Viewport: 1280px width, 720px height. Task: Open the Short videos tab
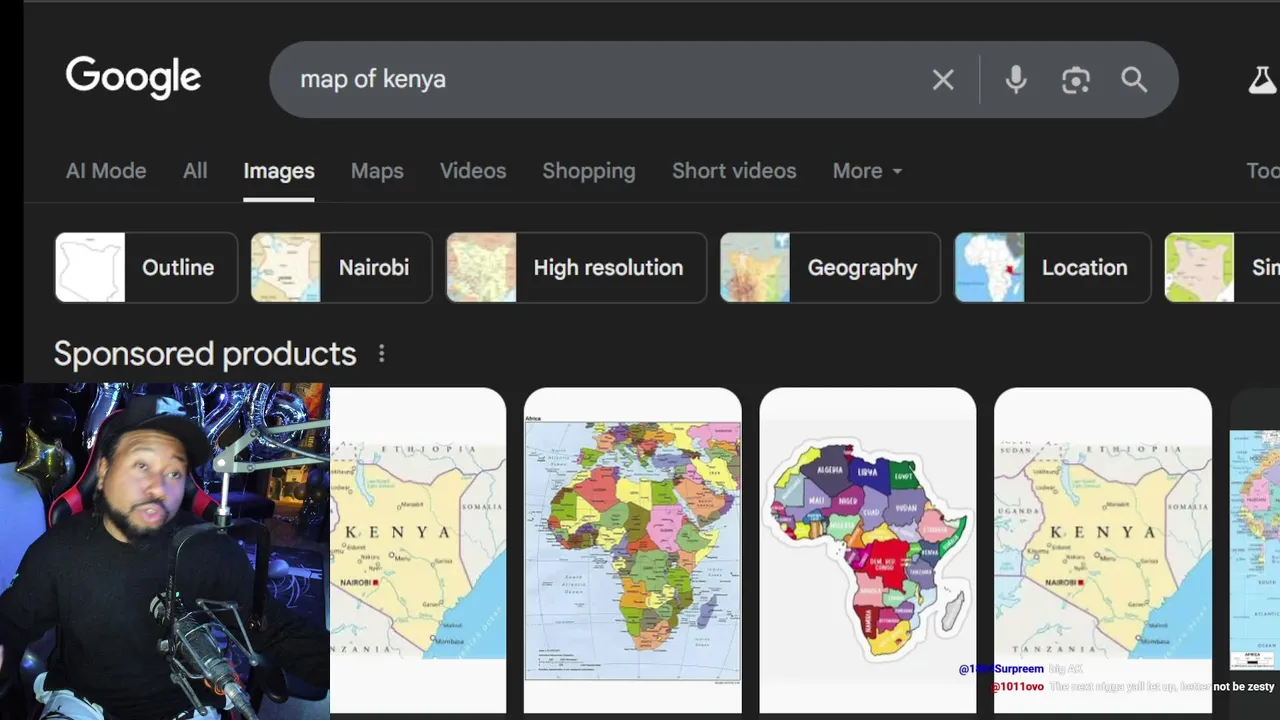click(734, 171)
